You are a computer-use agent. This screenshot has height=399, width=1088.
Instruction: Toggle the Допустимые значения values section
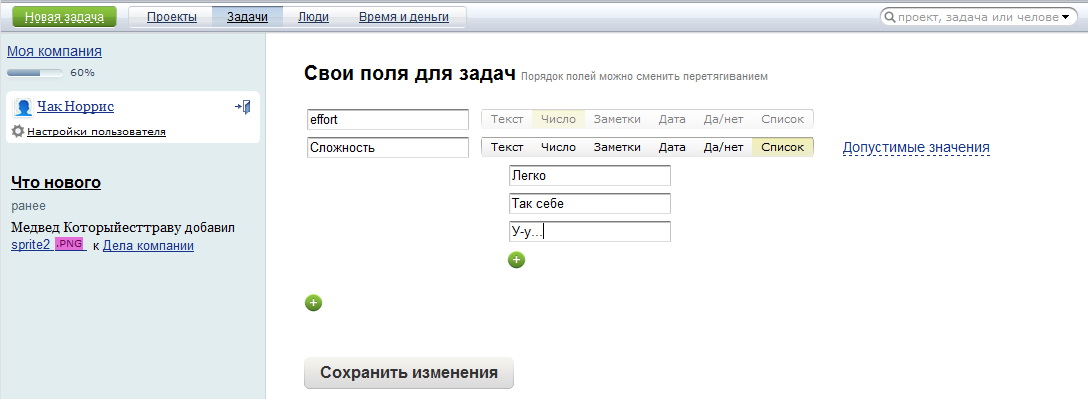point(916,147)
